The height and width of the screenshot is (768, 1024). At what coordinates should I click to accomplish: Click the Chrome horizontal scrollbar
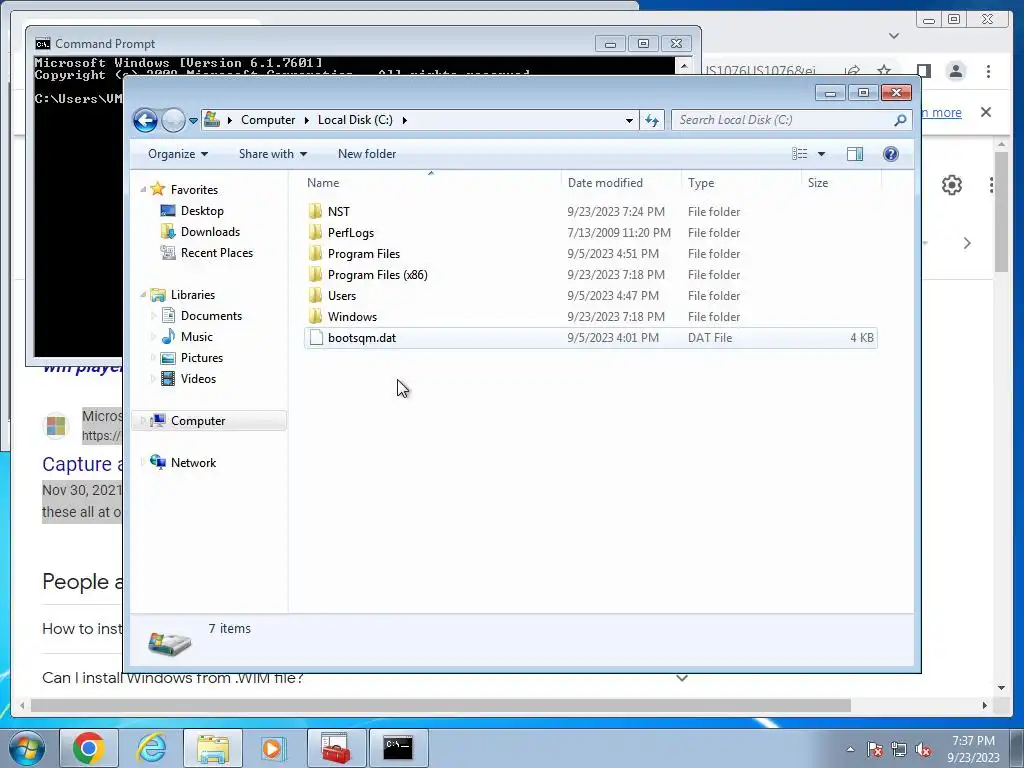point(441,706)
